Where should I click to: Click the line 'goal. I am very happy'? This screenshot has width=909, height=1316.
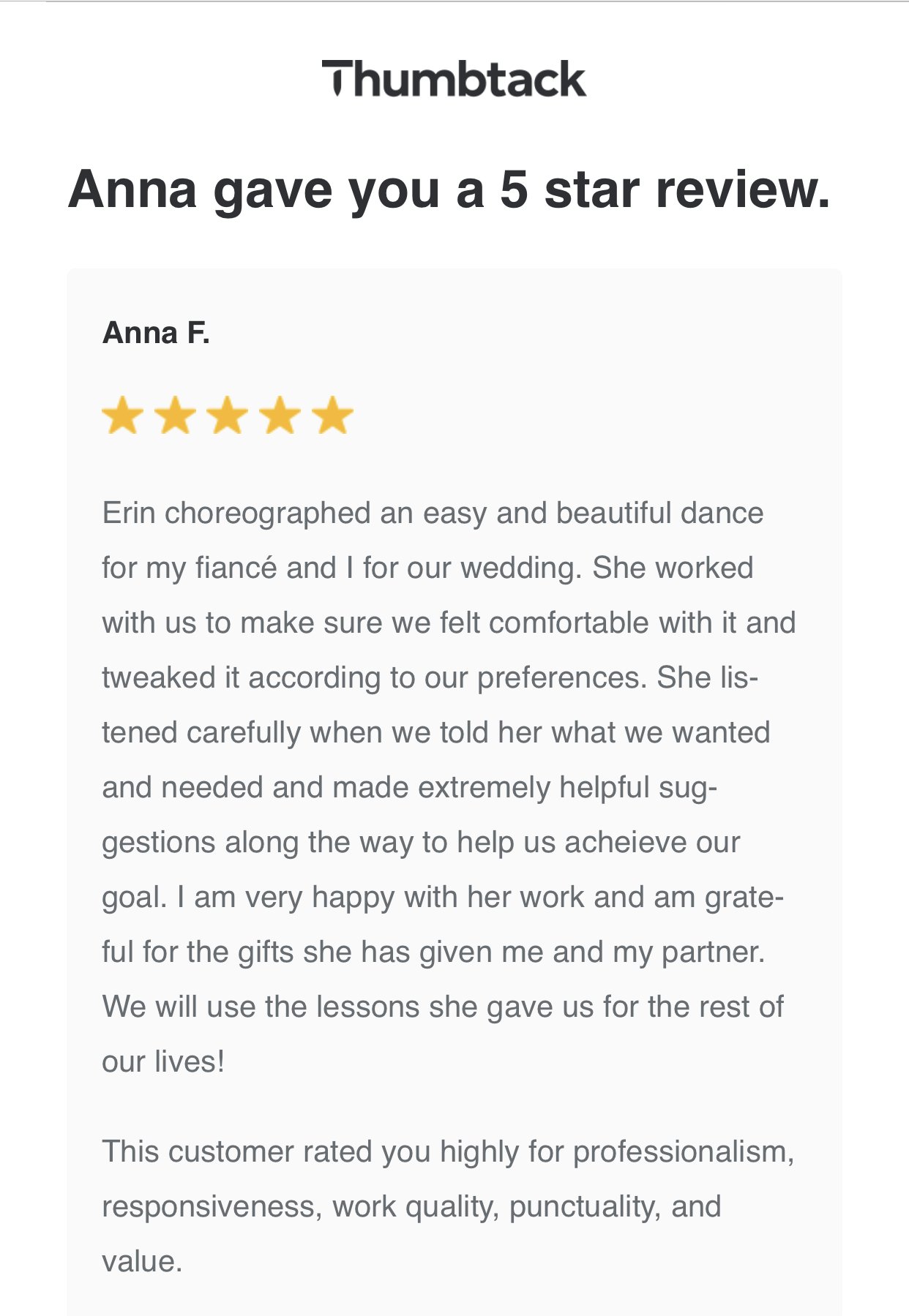[443, 898]
